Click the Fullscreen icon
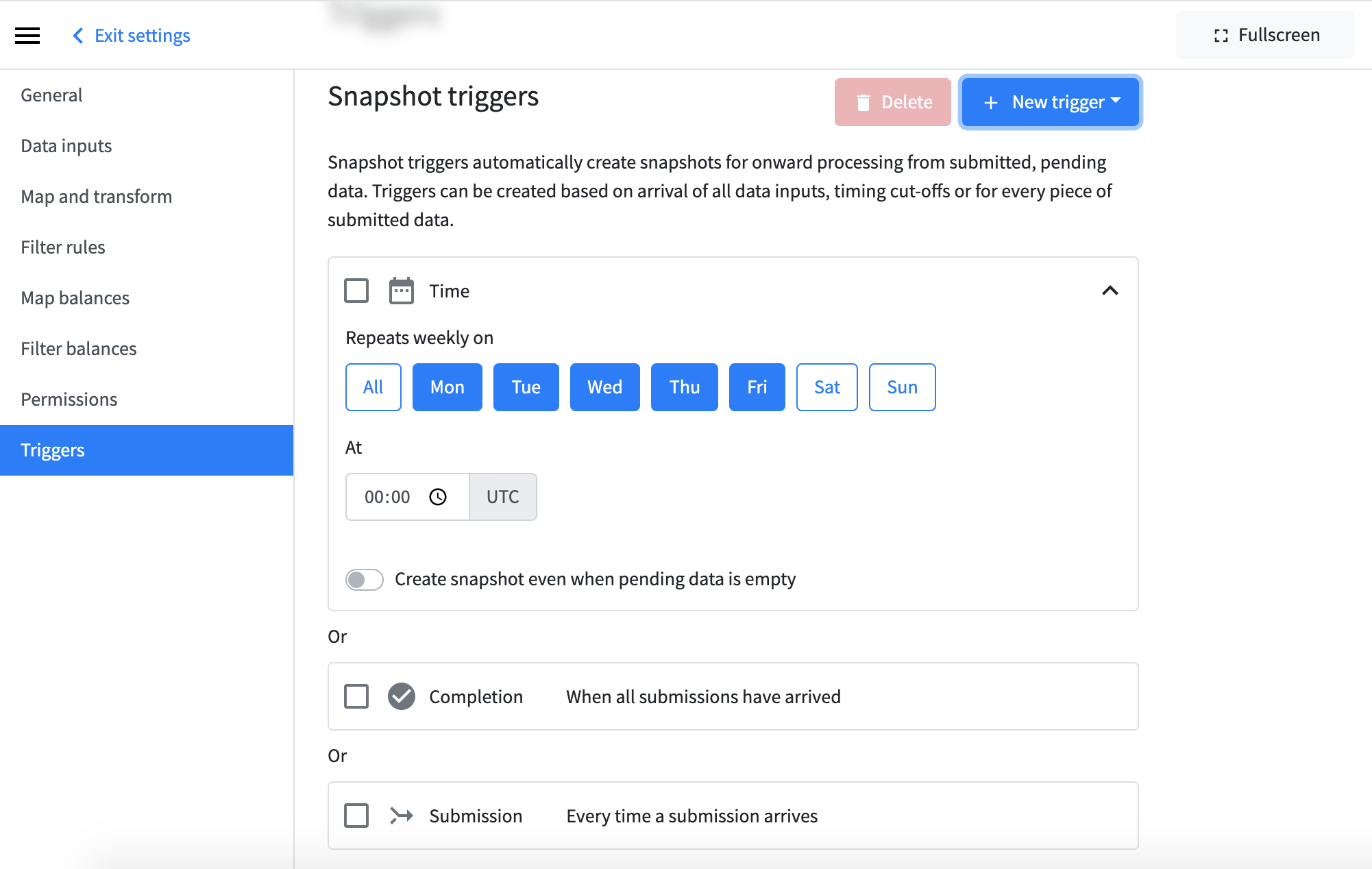1372x869 pixels. point(1220,34)
